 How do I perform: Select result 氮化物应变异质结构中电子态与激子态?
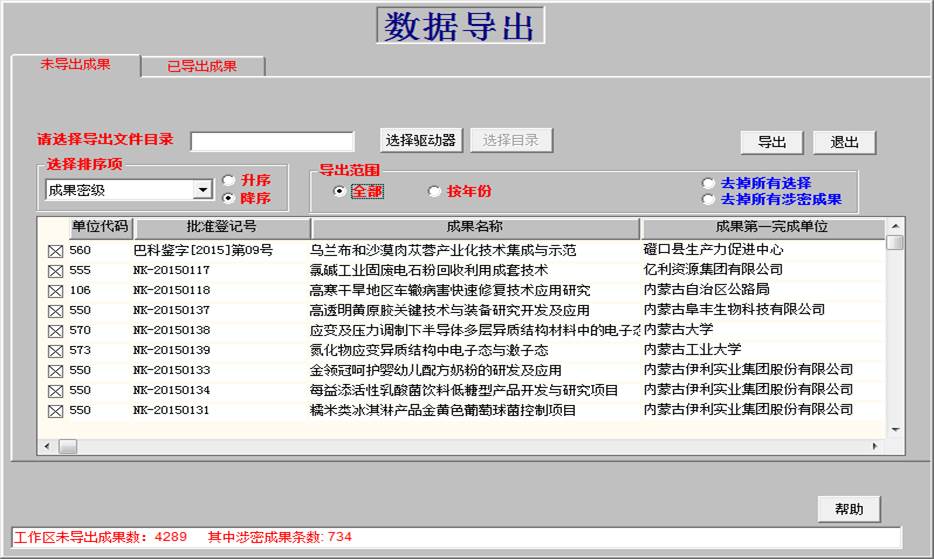coord(428,350)
